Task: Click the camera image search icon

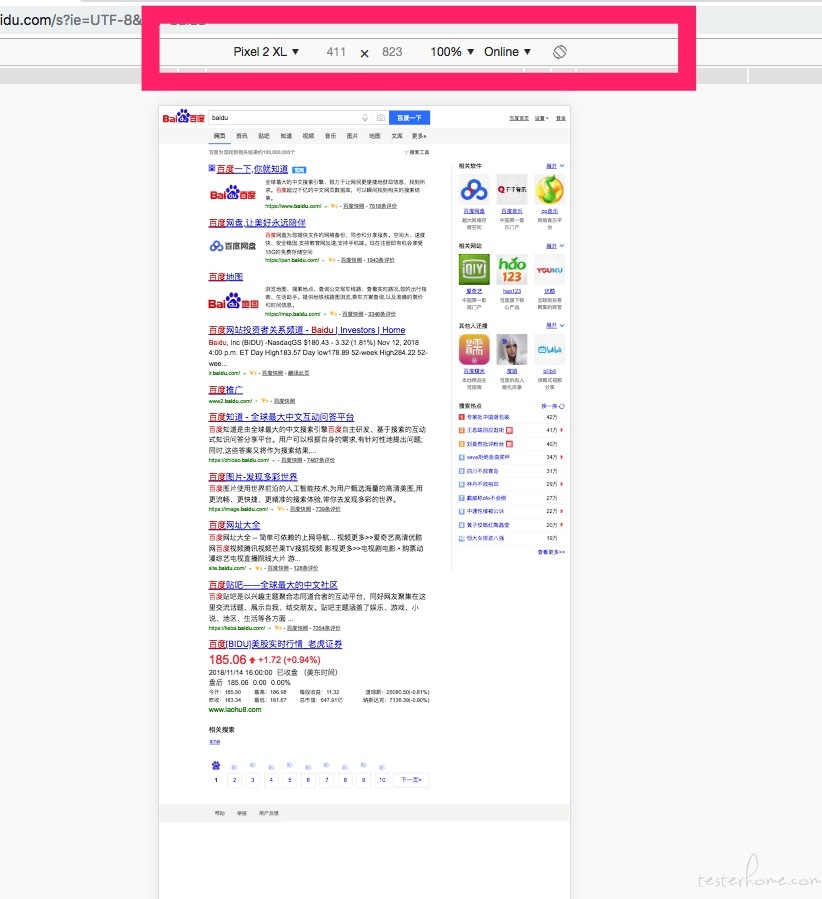Action: coord(381,118)
